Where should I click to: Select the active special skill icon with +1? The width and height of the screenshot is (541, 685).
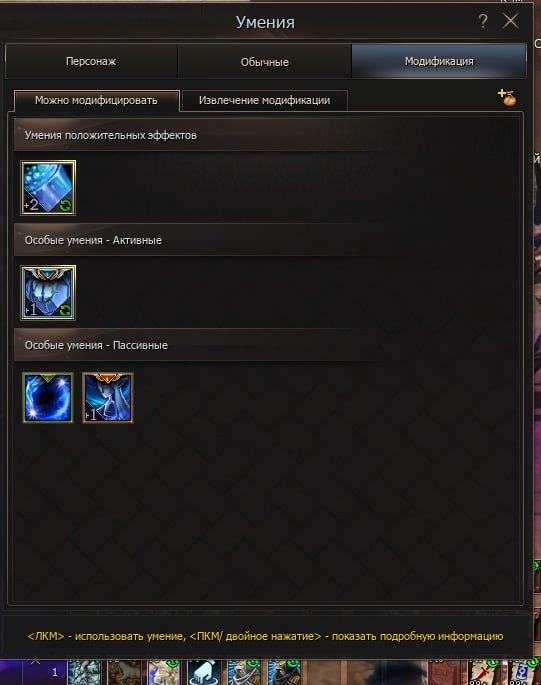tap(48, 292)
